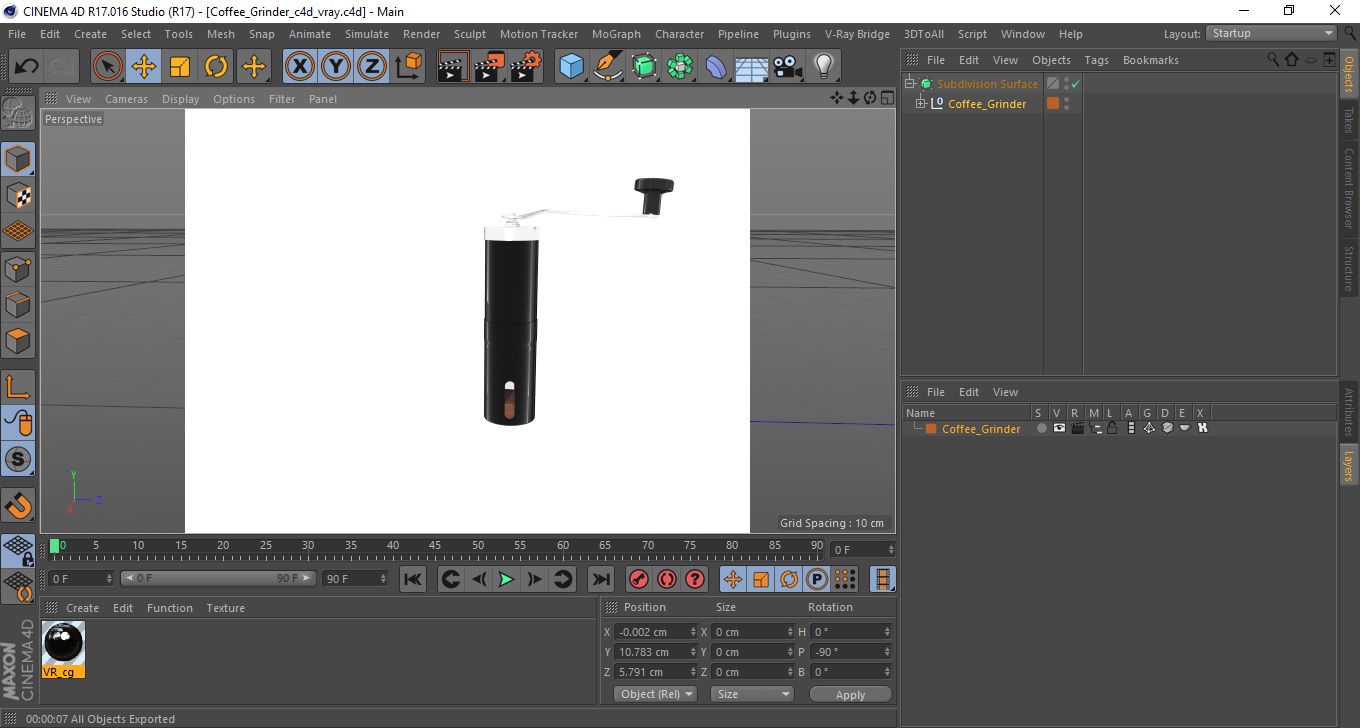Image resolution: width=1360 pixels, height=728 pixels.
Task: Open the Render menu
Action: pos(421,34)
